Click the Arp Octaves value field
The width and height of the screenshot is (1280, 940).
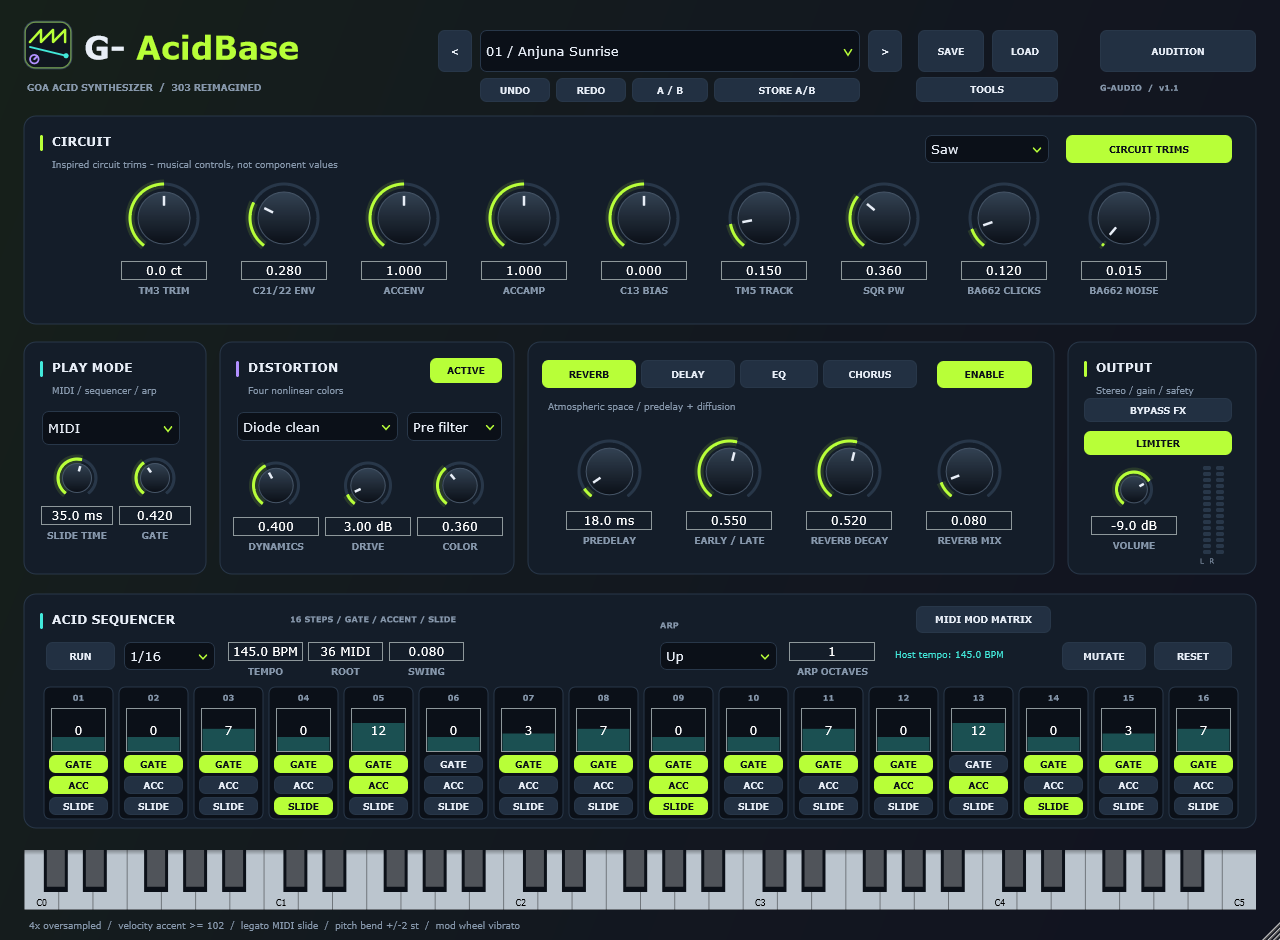(x=832, y=651)
